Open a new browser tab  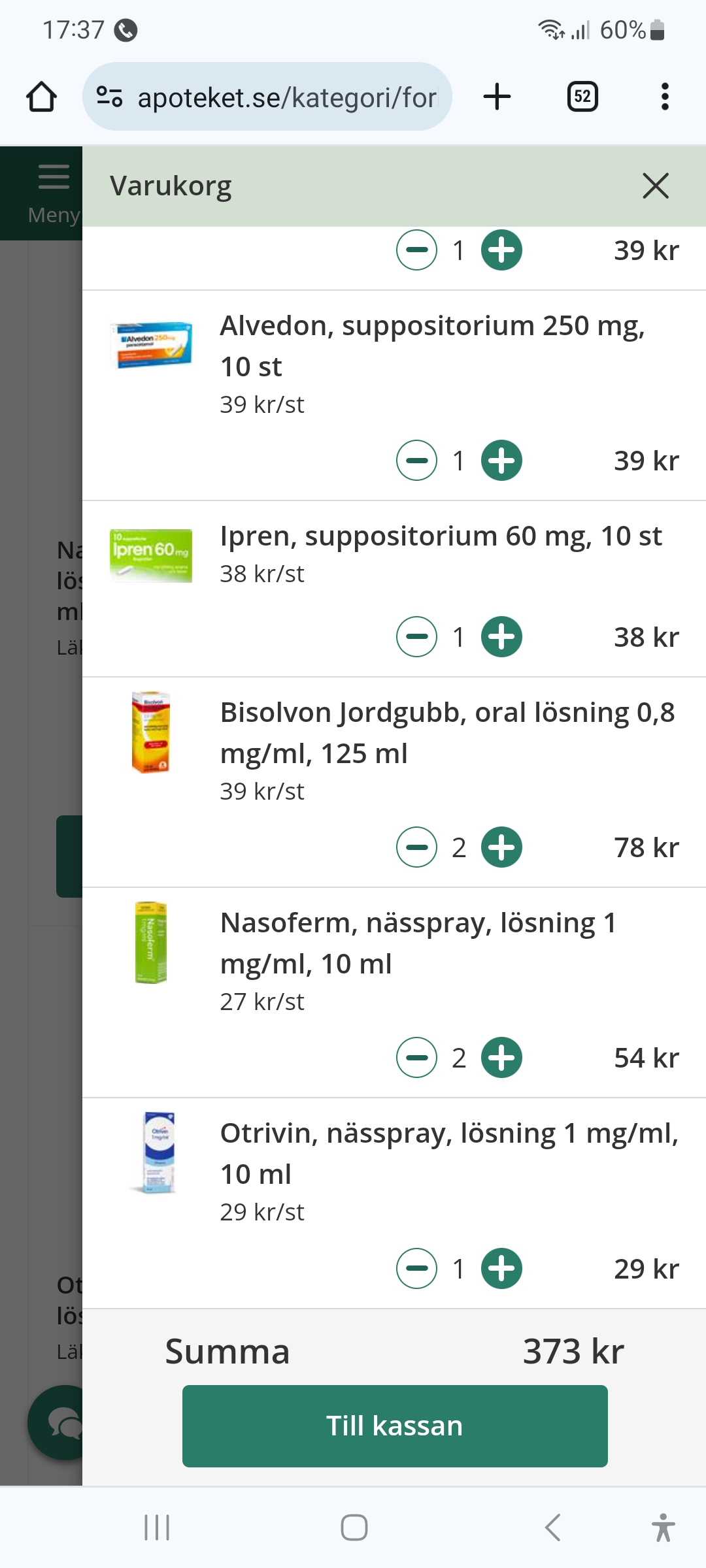[497, 97]
